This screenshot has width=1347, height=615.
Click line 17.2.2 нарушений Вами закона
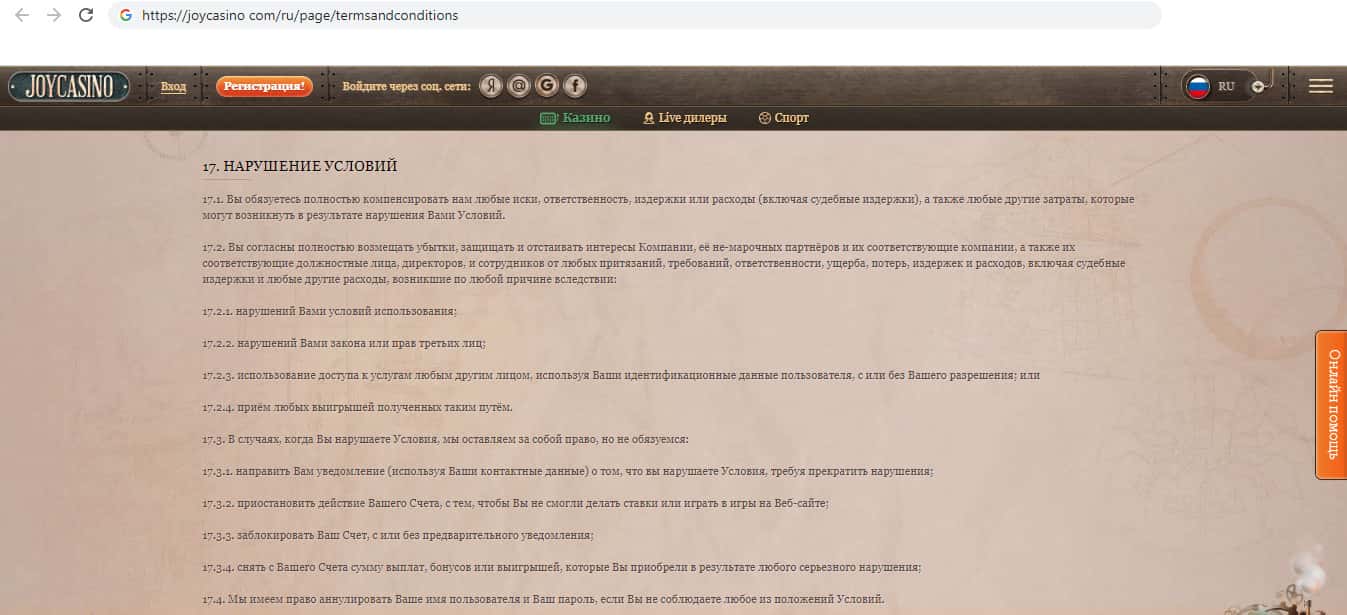343,343
